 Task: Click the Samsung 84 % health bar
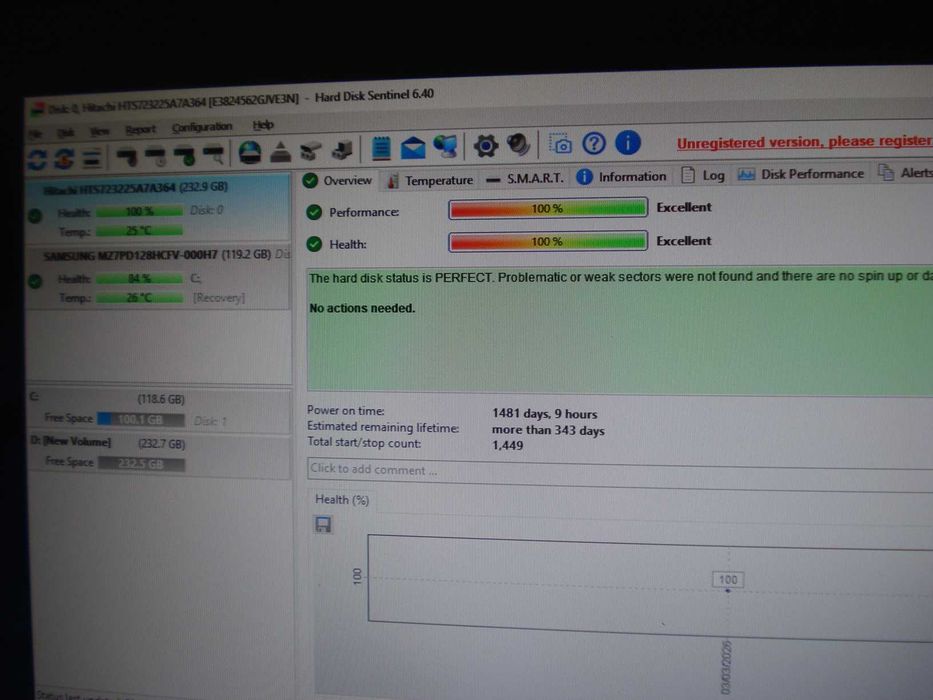[139, 279]
